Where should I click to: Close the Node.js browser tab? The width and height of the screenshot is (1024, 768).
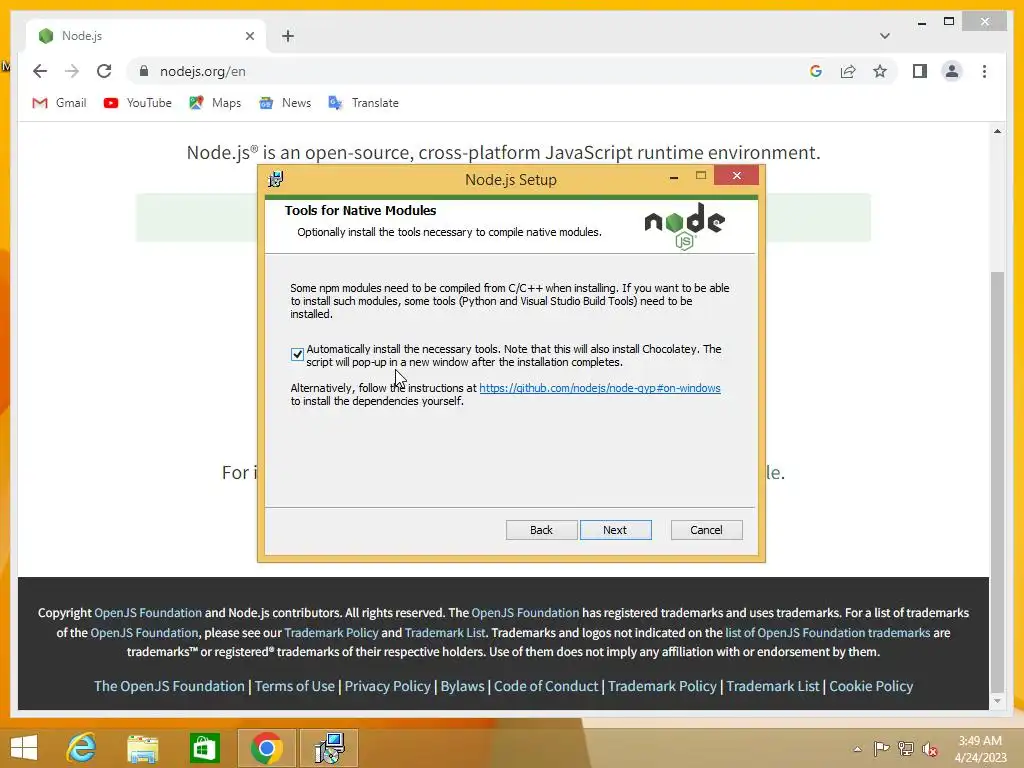pyautogui.click(x=249, y=36)
